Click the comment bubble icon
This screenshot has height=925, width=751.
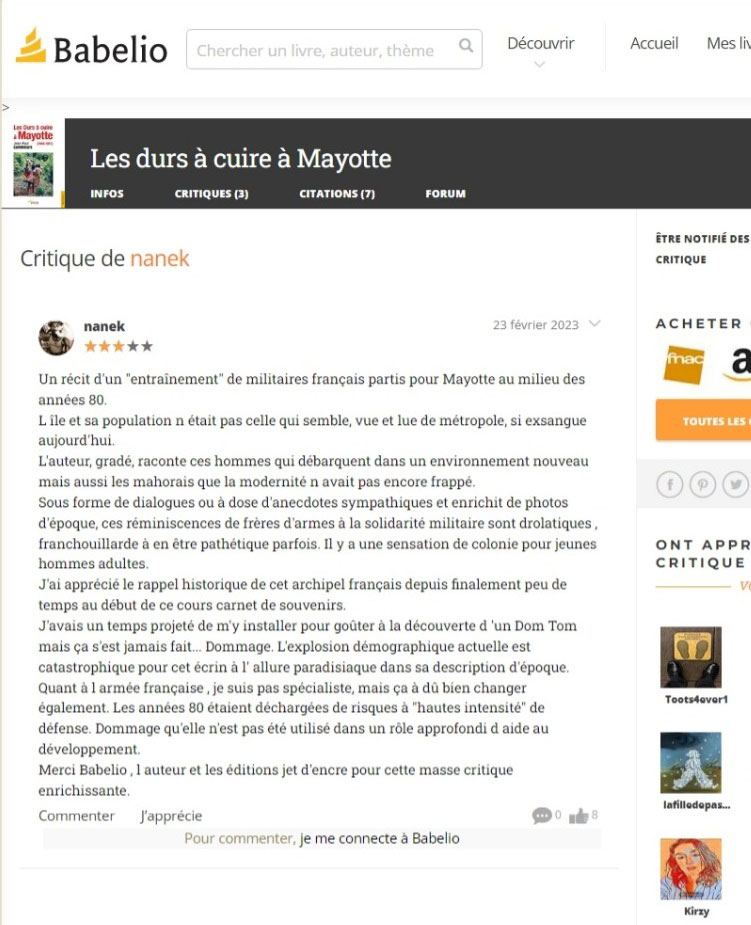541,815
